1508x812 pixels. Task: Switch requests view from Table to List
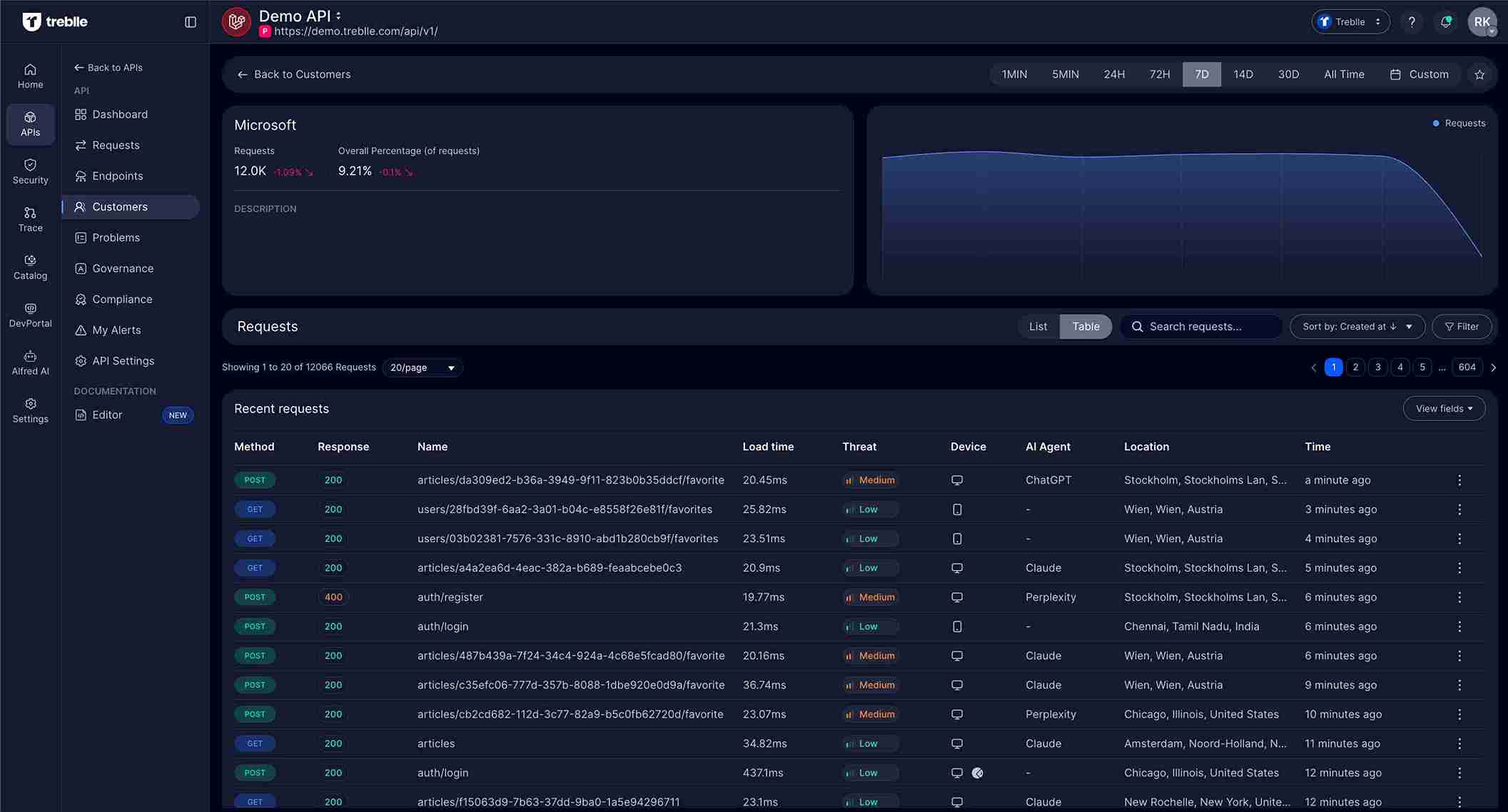(1038, 326)
